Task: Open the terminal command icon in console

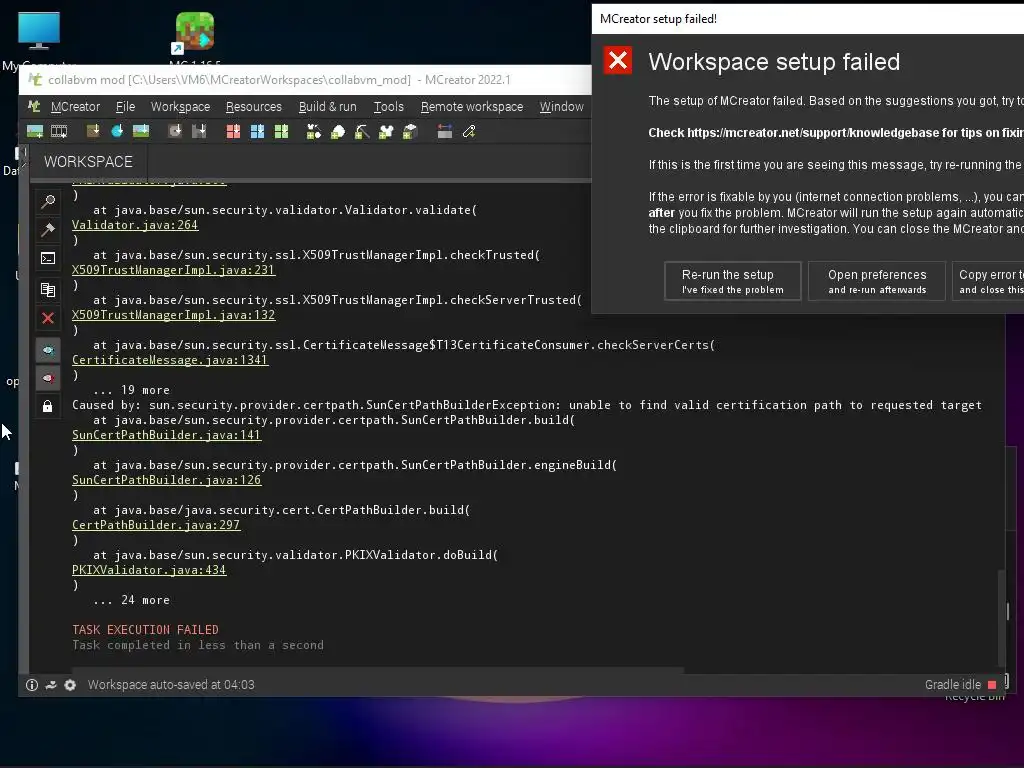Action: coord(48,259)
